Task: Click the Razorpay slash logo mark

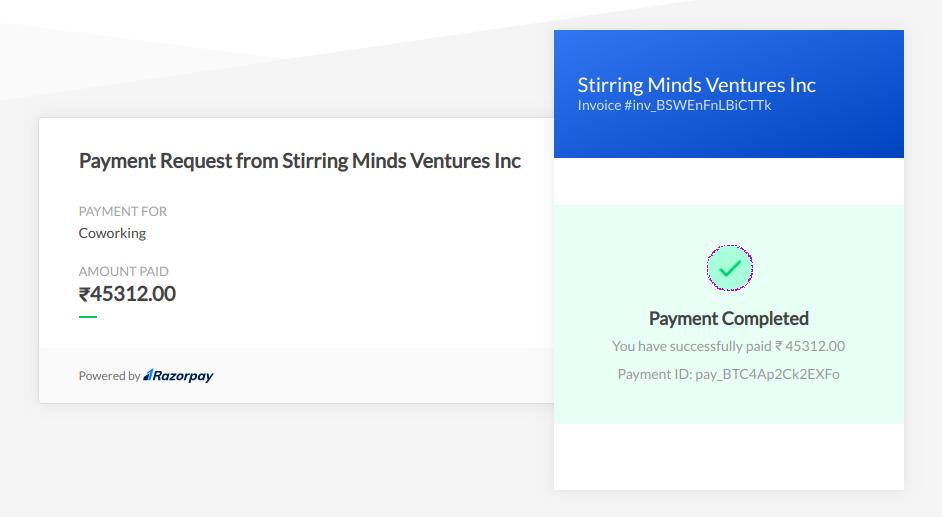Action: click(x=147, y=376)
